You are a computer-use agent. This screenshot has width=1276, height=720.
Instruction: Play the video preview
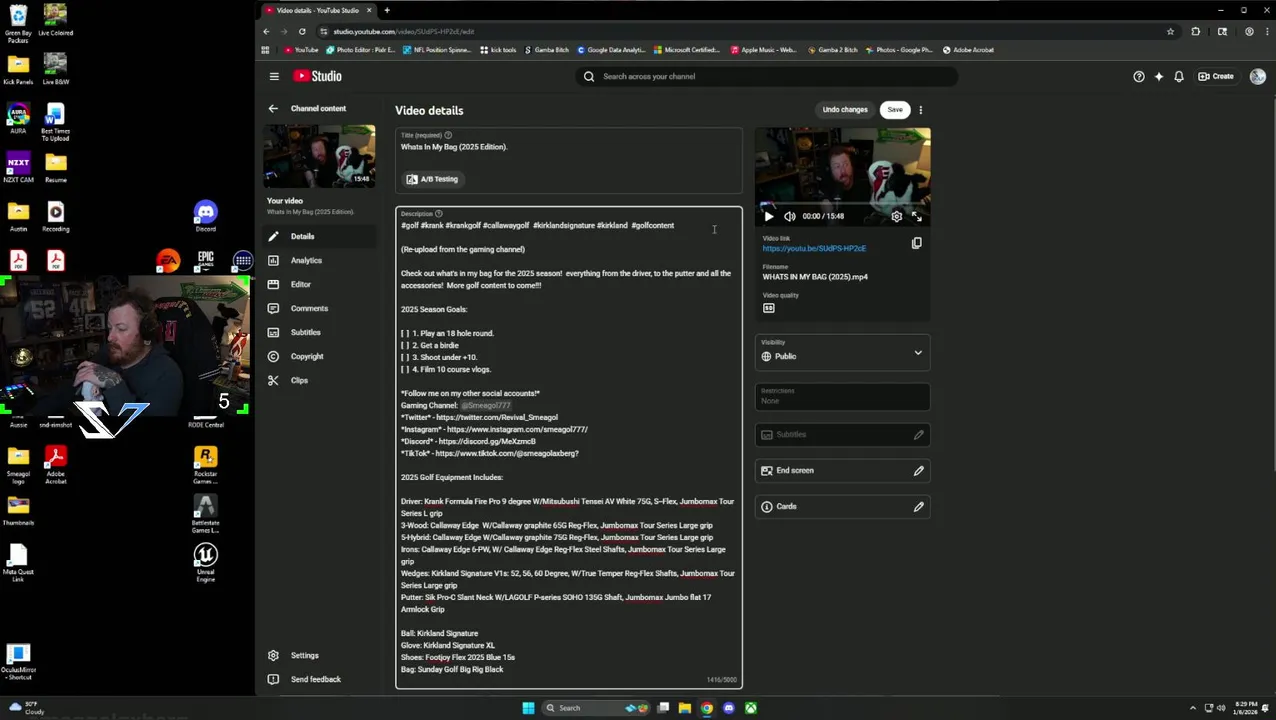click(x=768, y=216)
